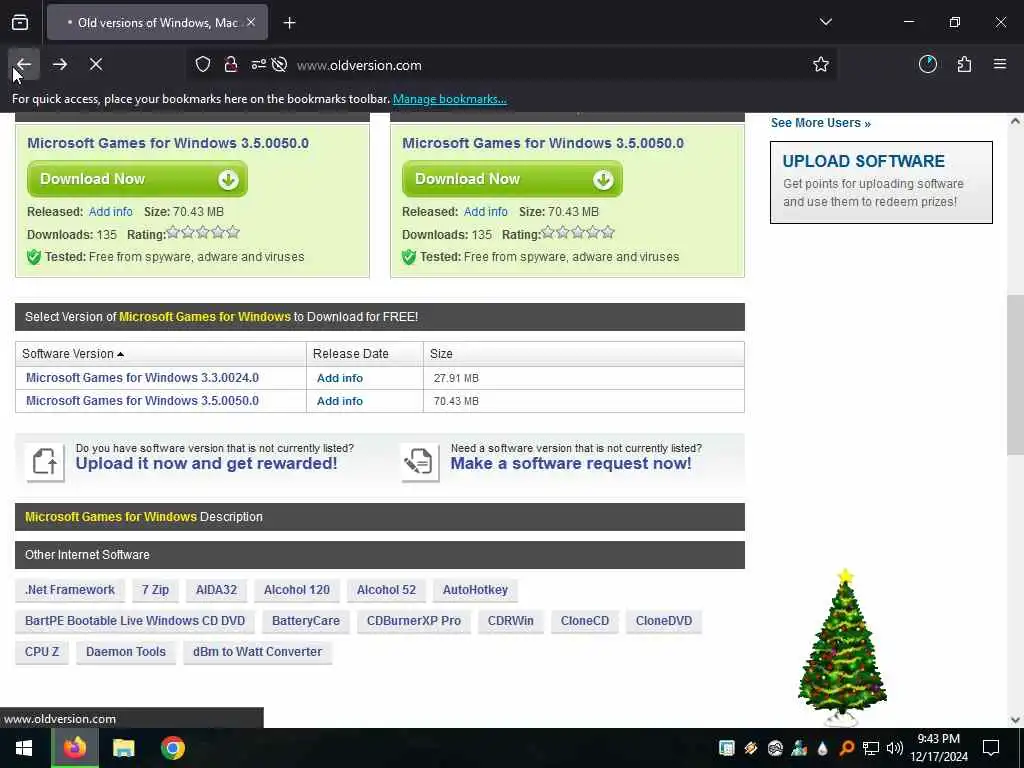This screenshot has height=768, width=1024.
Task: Select the Old versions of Windows tab
Action: tap(157, 22)
